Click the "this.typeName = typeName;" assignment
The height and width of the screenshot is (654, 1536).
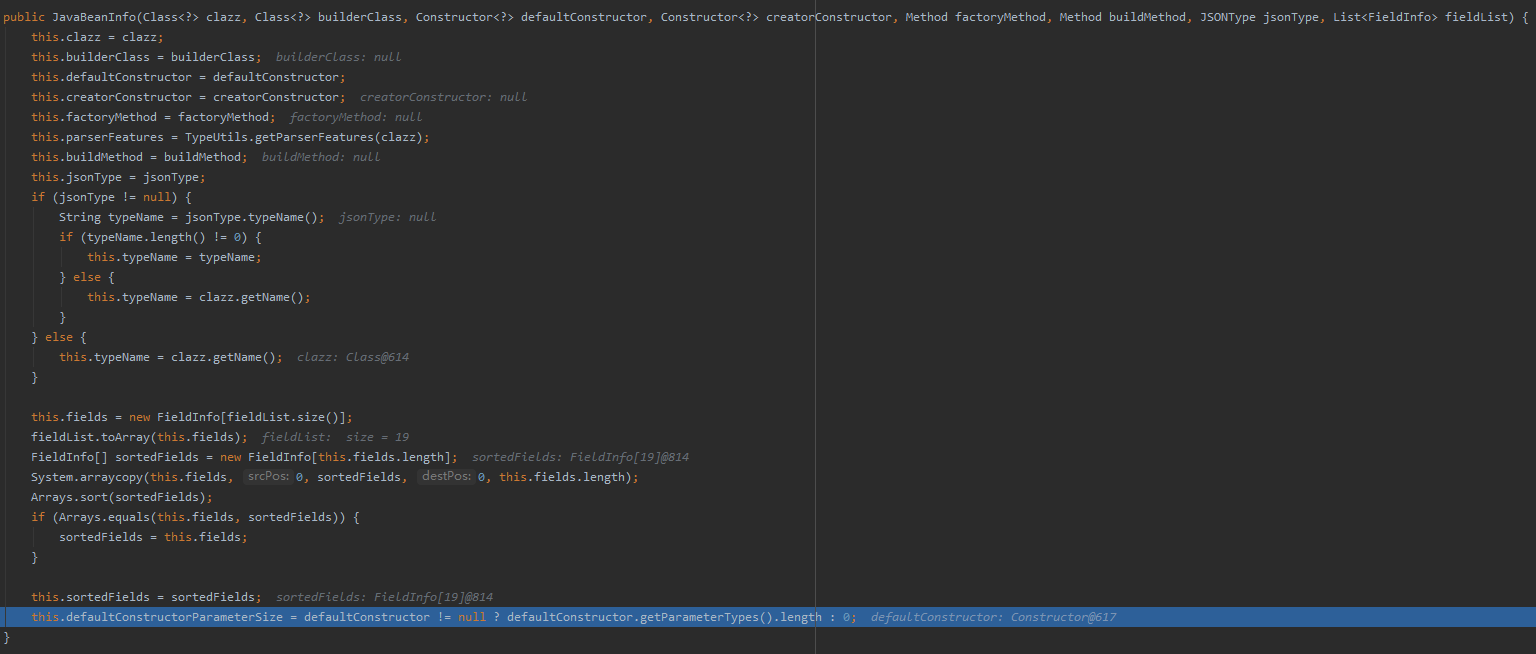coord(174,257)
